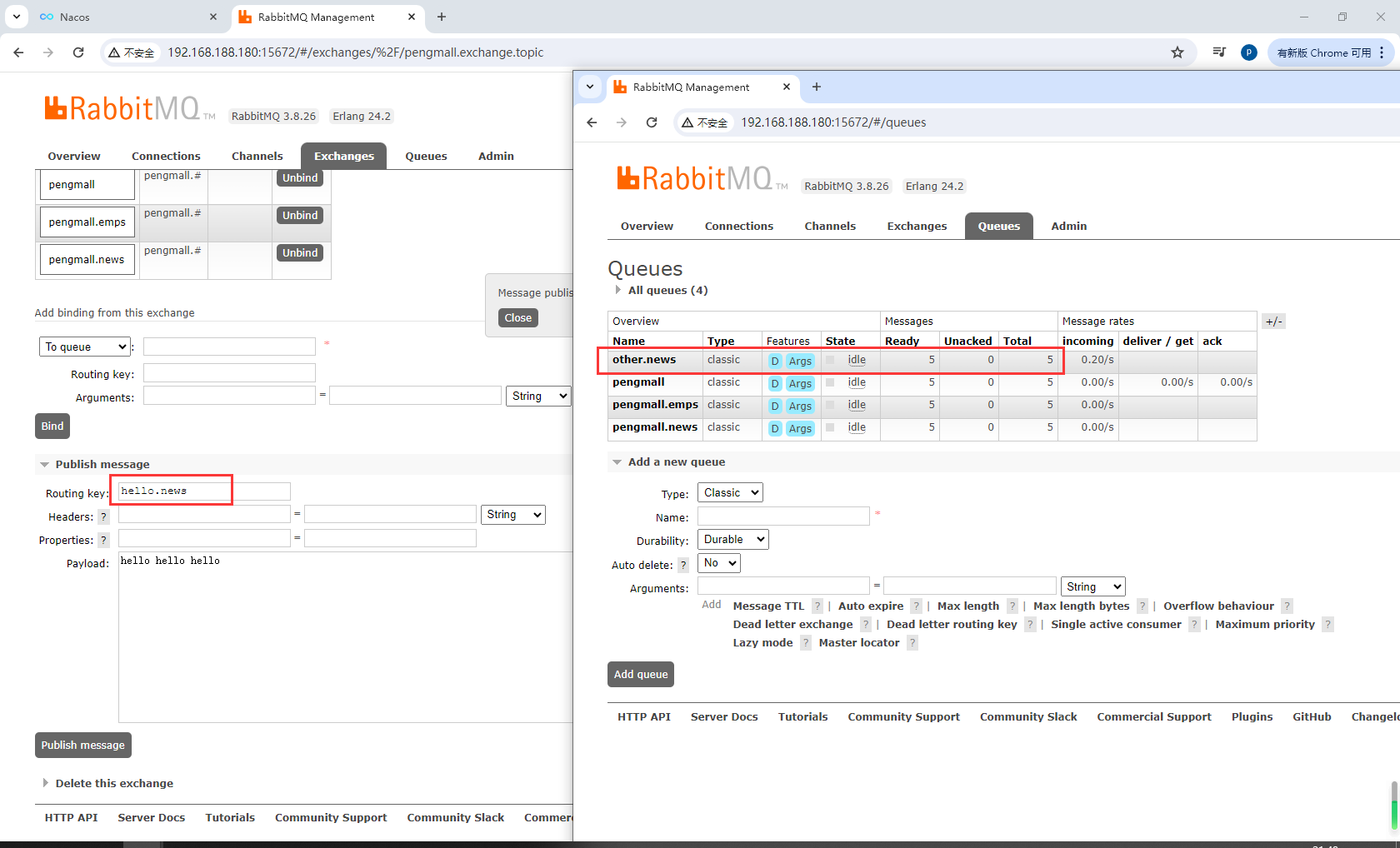Click right window address bar URL
Viewport: 1400px width, 848px height.
point(833,122)
